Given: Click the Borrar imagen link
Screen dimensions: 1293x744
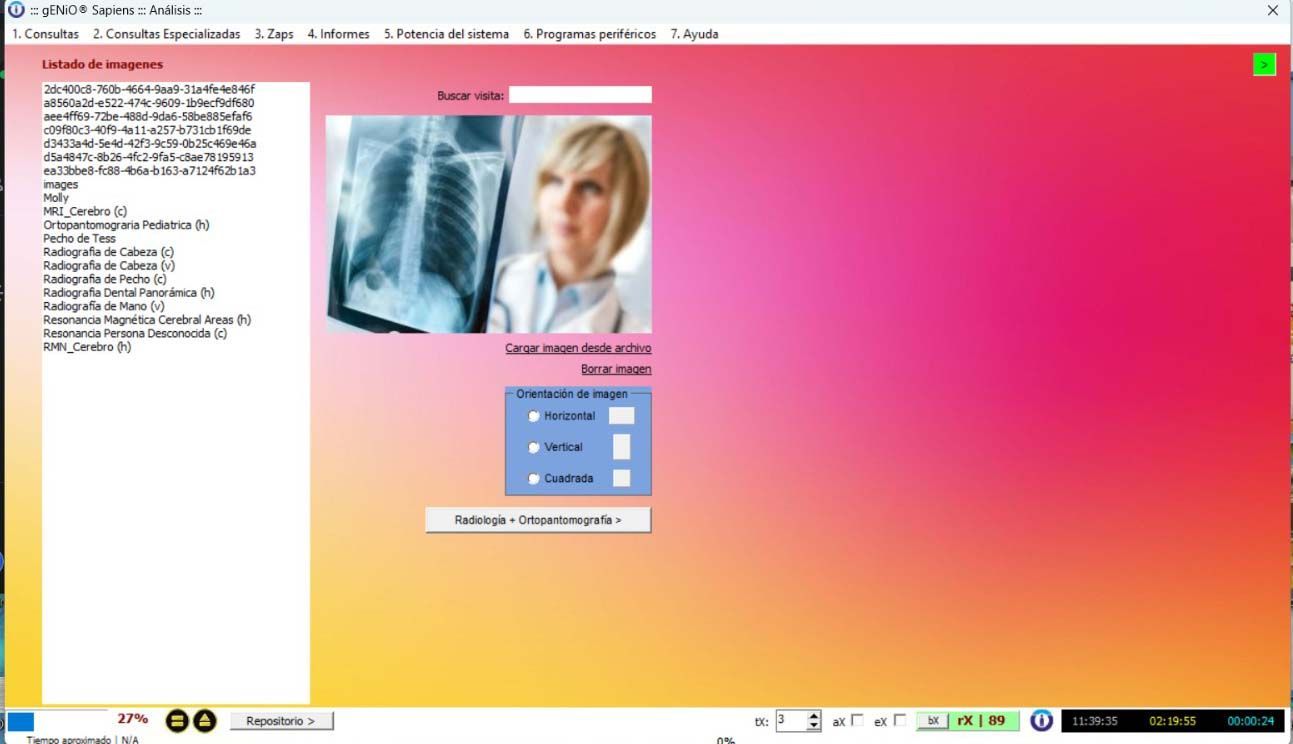Looking at the screenshot, I should point(616,369).
